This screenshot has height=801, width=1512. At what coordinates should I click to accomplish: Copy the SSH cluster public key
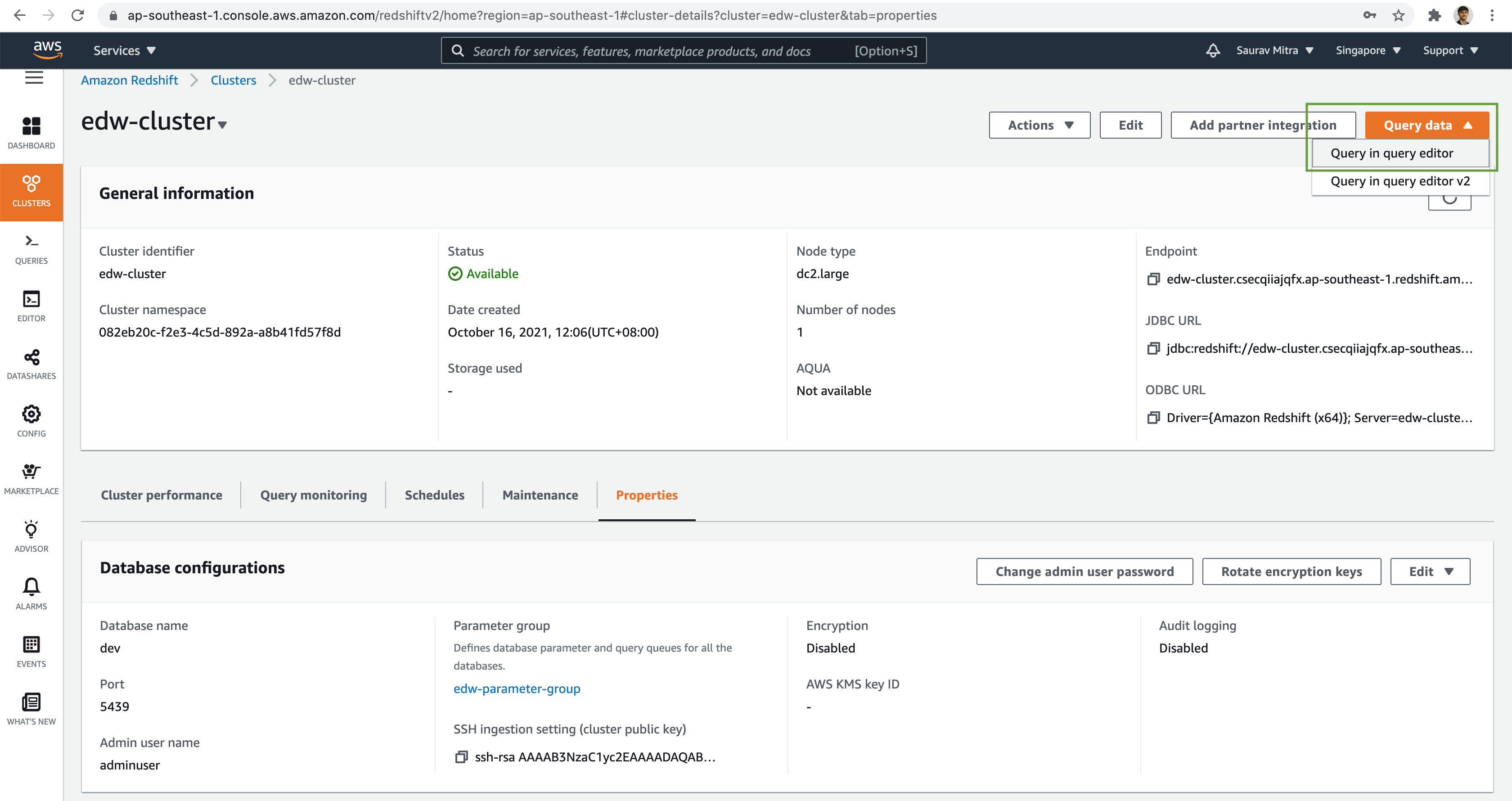[461, 757]
